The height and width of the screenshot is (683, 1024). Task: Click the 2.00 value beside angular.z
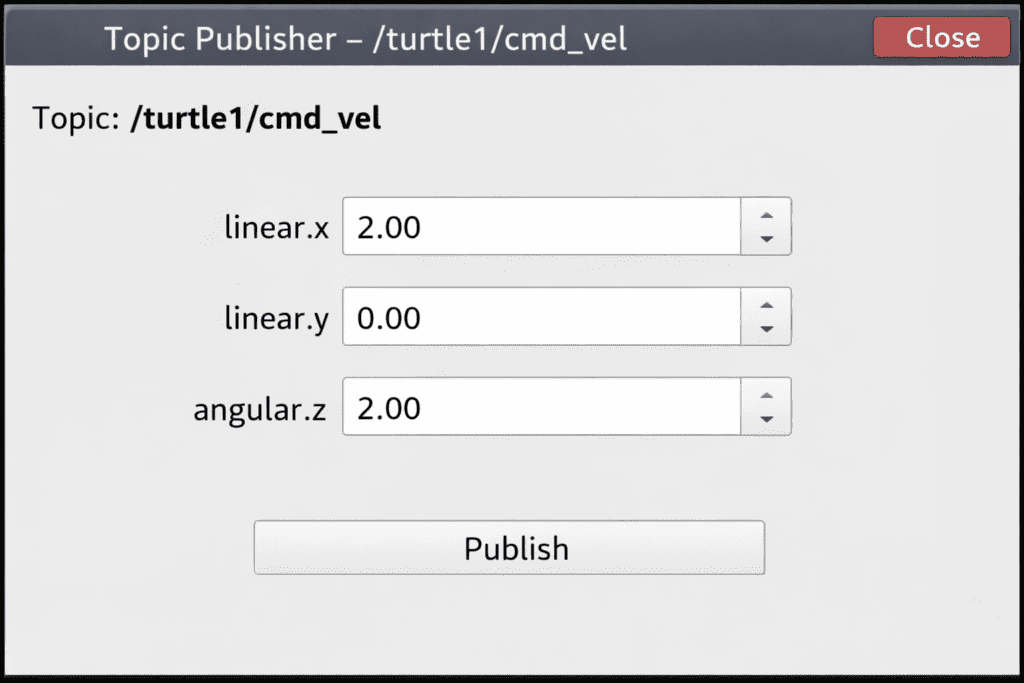[x=389, y=408]
